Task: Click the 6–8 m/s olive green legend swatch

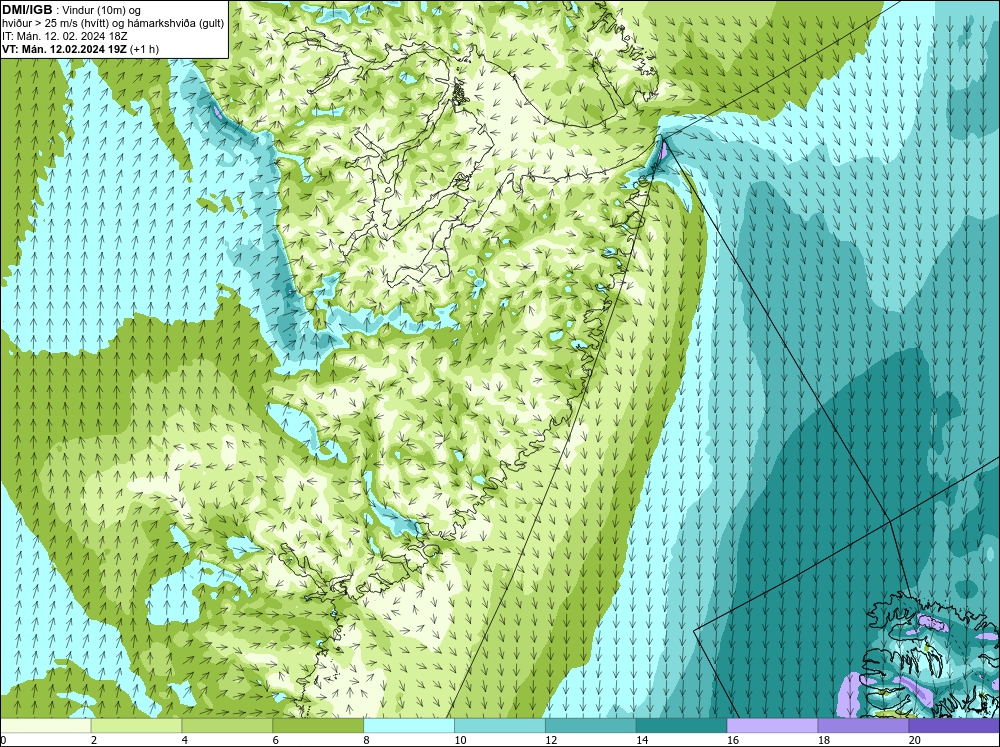Action: 318,725
